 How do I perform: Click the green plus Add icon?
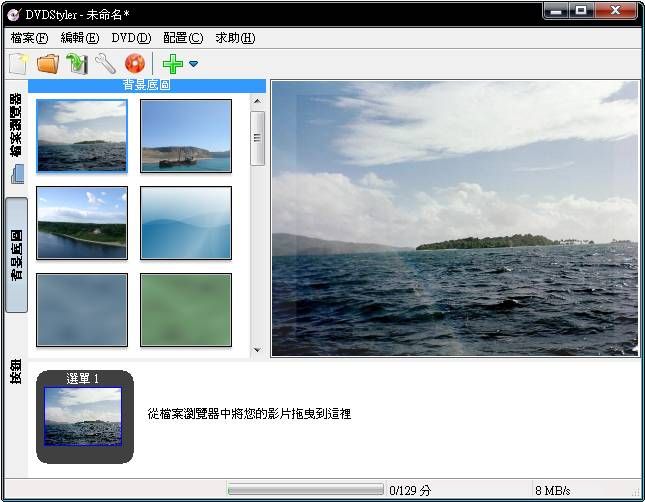[172, 64]
